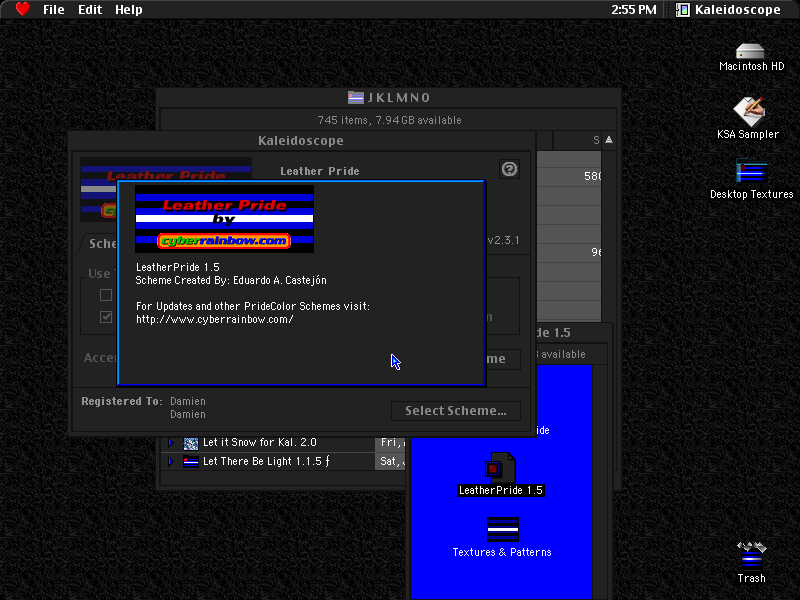
Task: Open the File menu
Action: (54, 10)
